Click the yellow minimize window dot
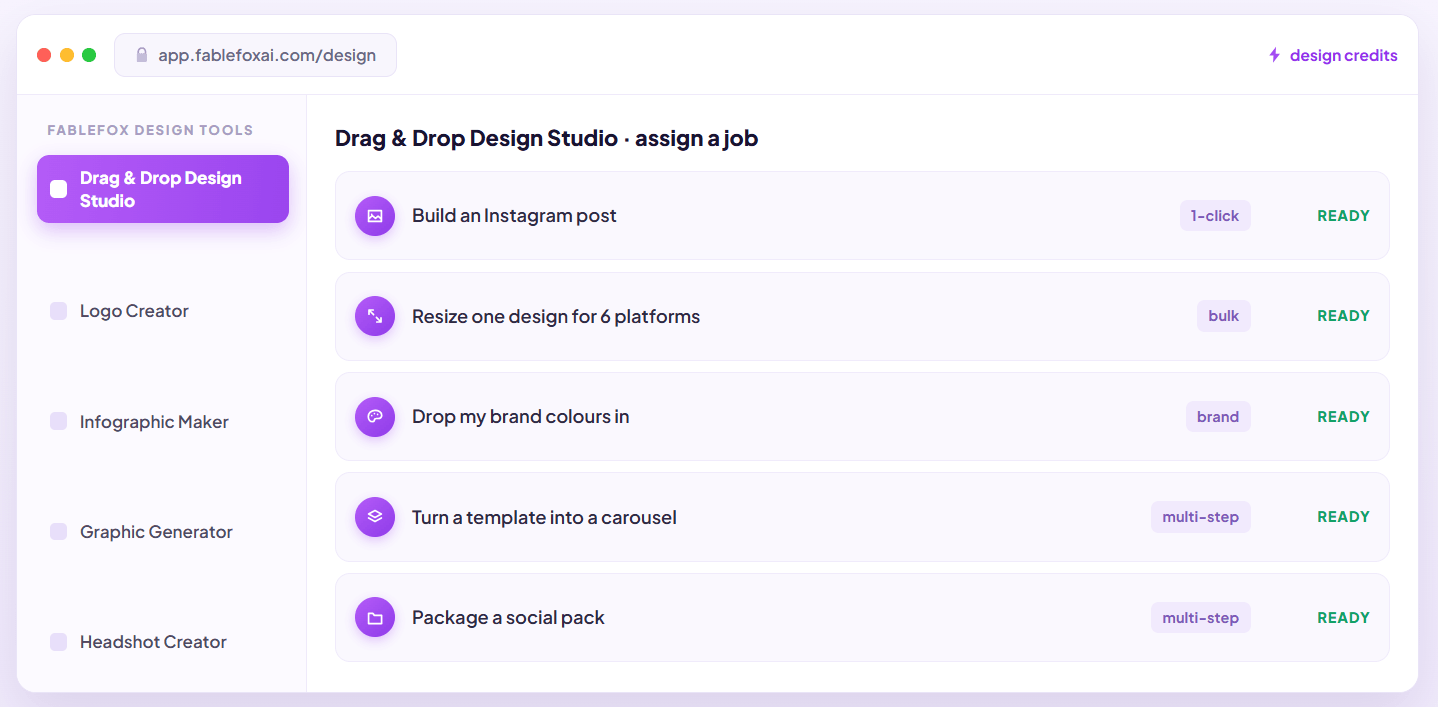The height and width of the screenshot is (707, 1438). pyautogui.click(x=67, y=55)
